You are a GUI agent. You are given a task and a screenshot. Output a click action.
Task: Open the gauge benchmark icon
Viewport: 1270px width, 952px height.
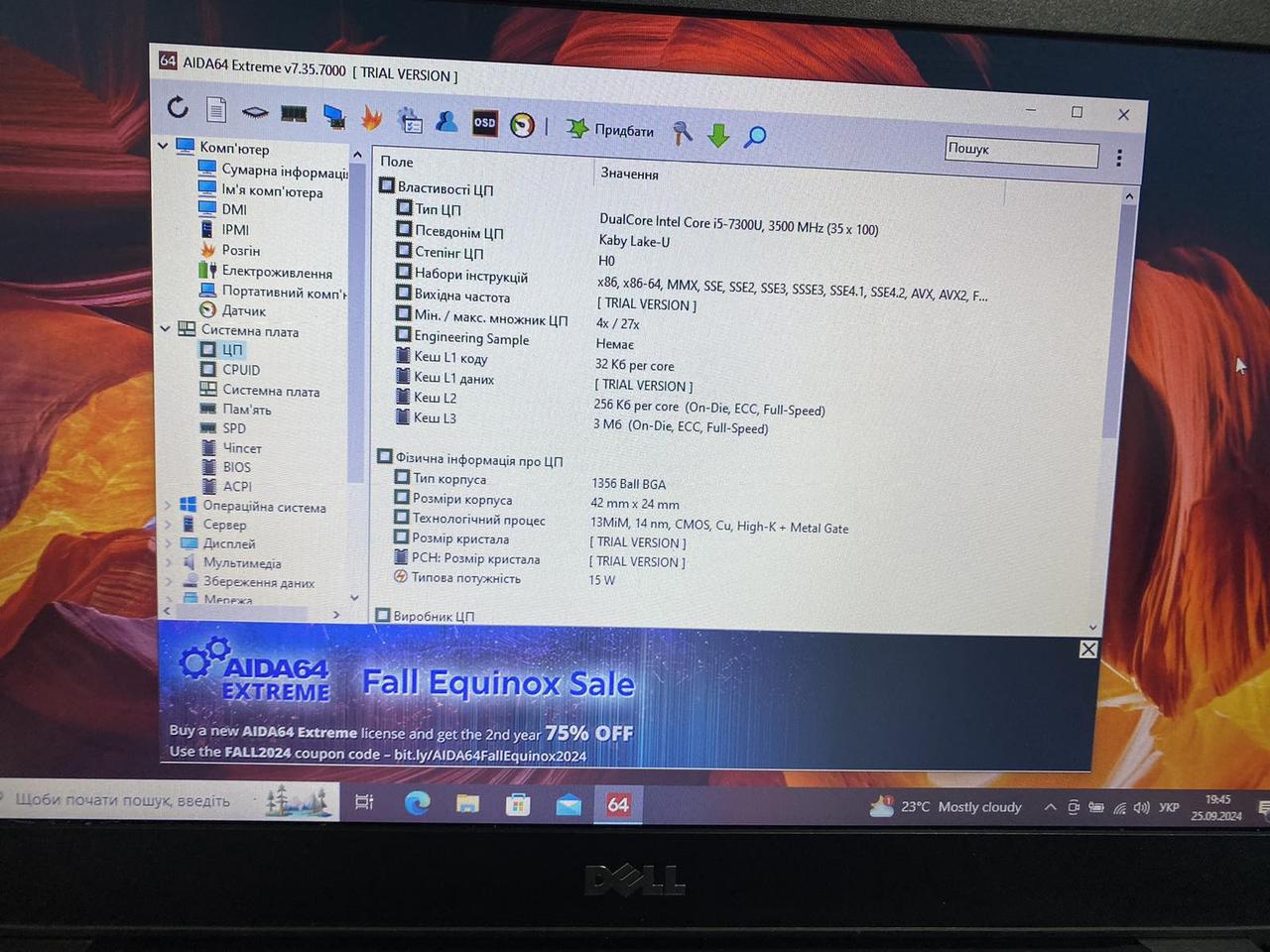(x=522, y=125)
